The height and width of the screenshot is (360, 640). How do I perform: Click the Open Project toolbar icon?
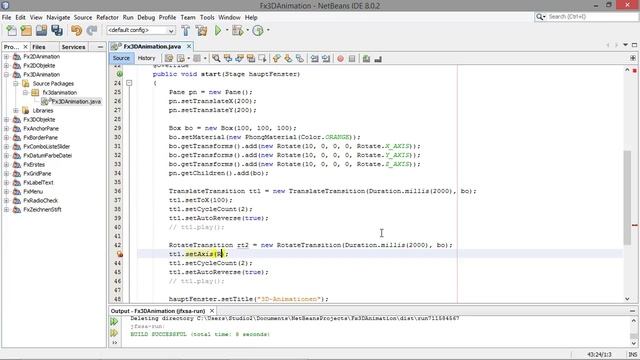point(41,30)
